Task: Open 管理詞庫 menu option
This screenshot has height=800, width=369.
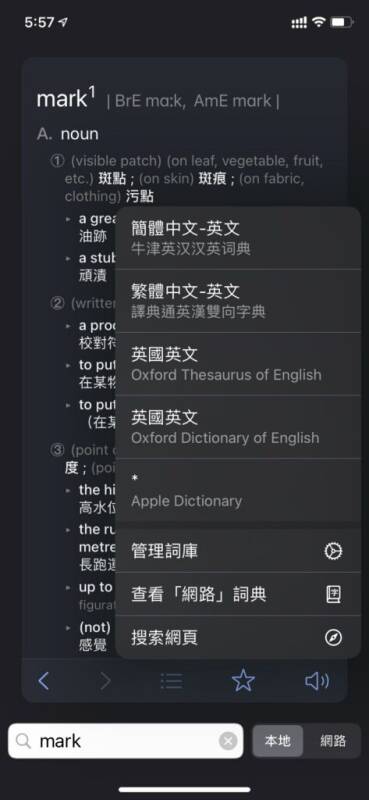Action: 238,551
